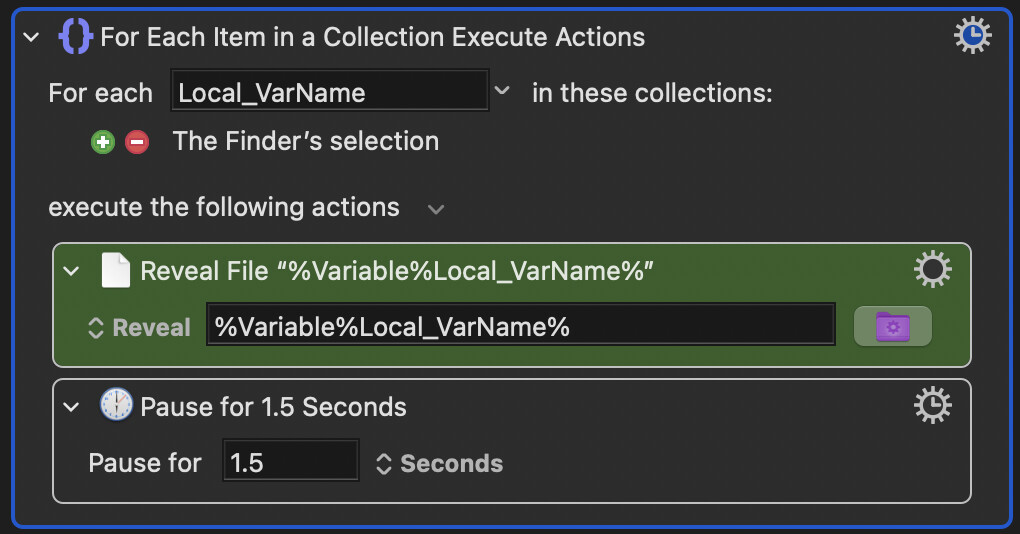Viewport: 1020px width, 534px height.
Task: Collapse the Pause for 1.5 Seconds action
Action: click(x=71, y=407)
